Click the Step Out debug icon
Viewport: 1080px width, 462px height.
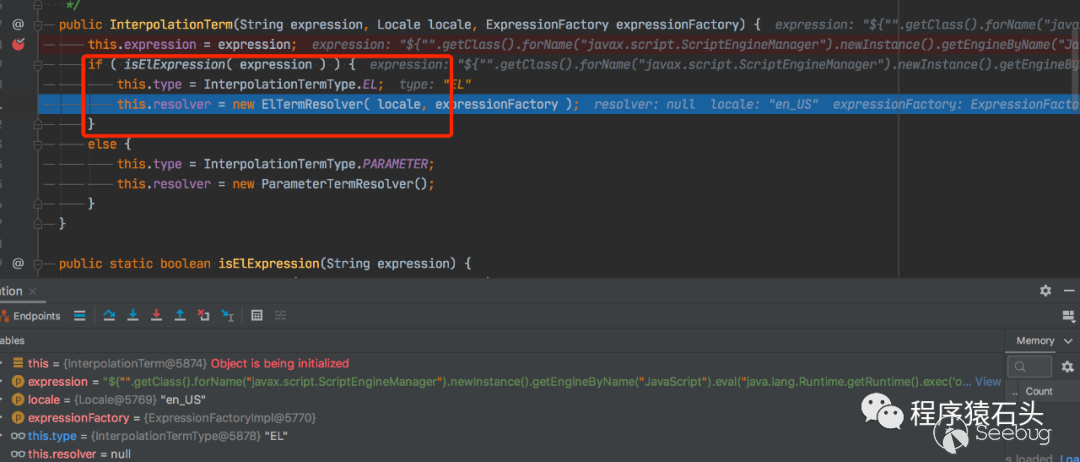180,316
